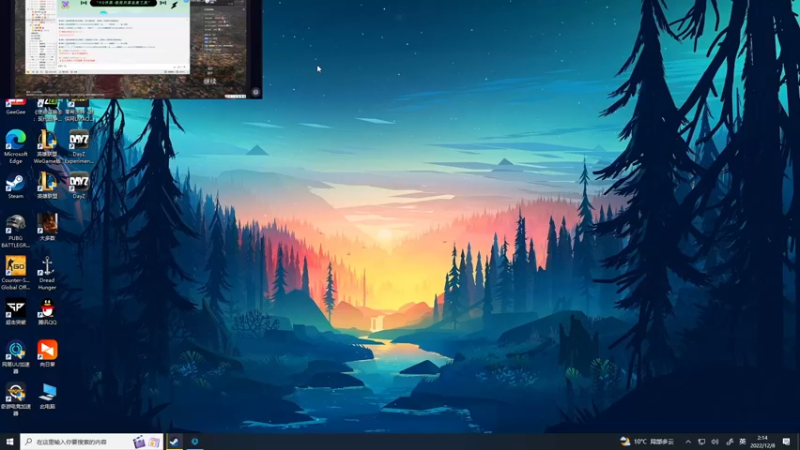Launch Microsoft Edge from the desktop

click(15, 147)
